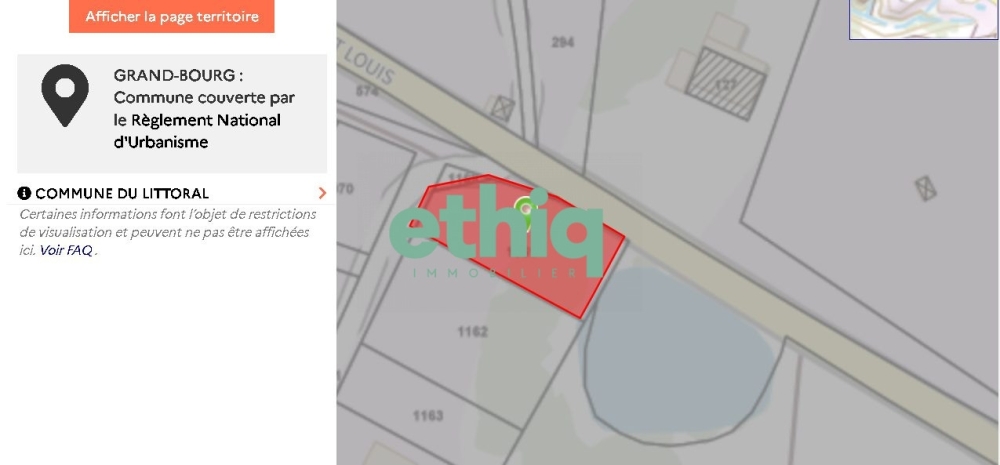Image resolution: width=1000 pixels, height=465 pixels.
Task: Select parcel numbered 1162 on map
Action: [473, 332]
